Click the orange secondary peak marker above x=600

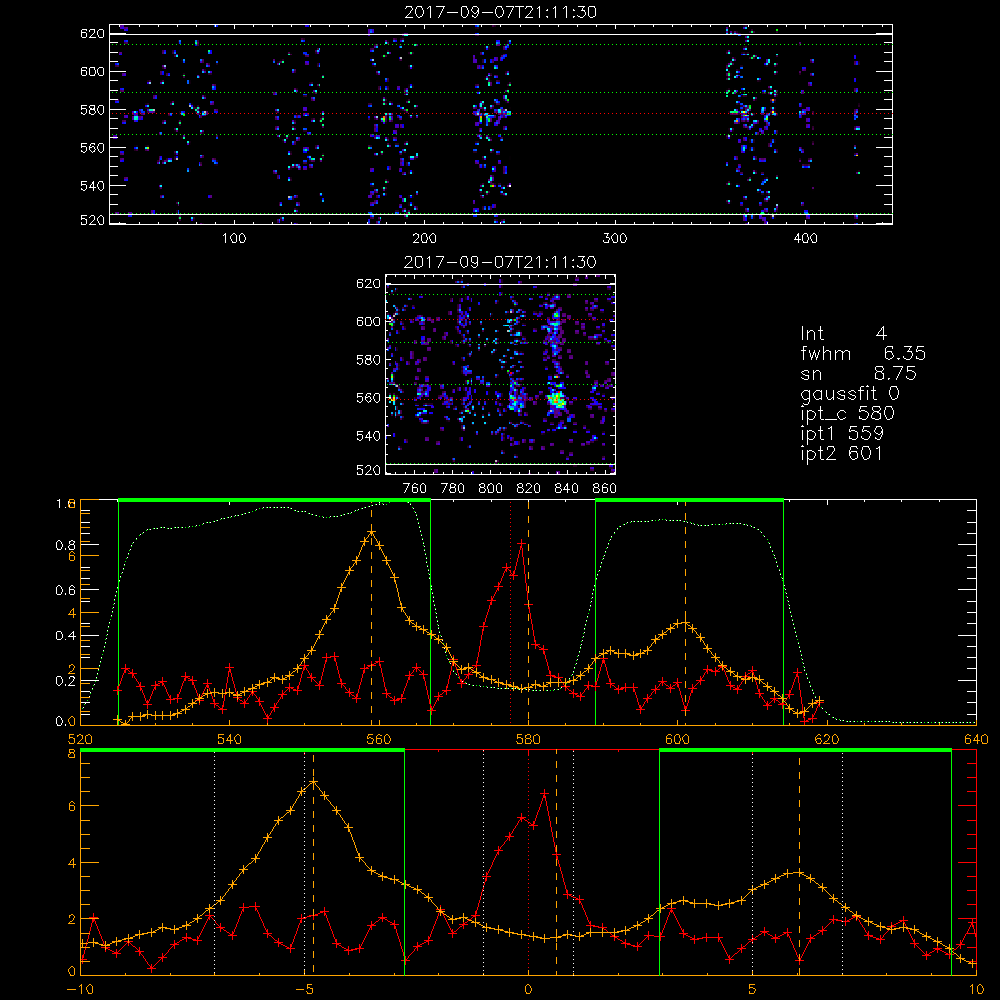point(686,622)
